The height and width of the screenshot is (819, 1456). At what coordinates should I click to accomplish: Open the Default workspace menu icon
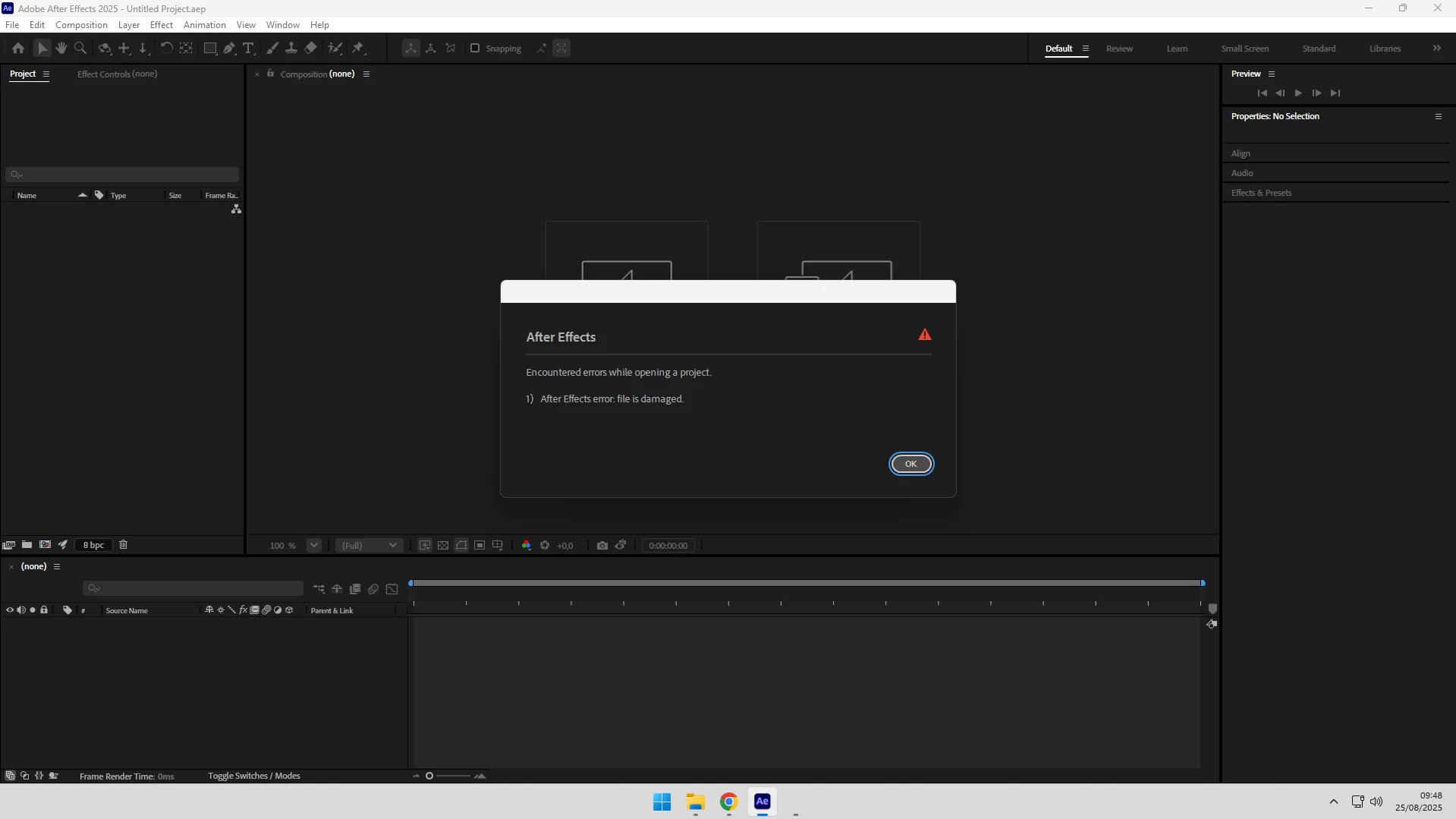[x=1086, y=49]
